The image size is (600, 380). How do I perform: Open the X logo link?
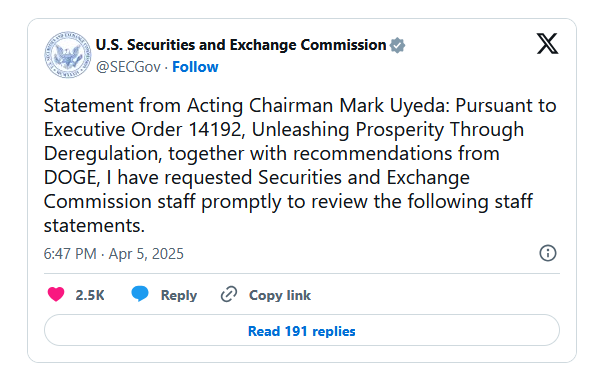point(547,44)
